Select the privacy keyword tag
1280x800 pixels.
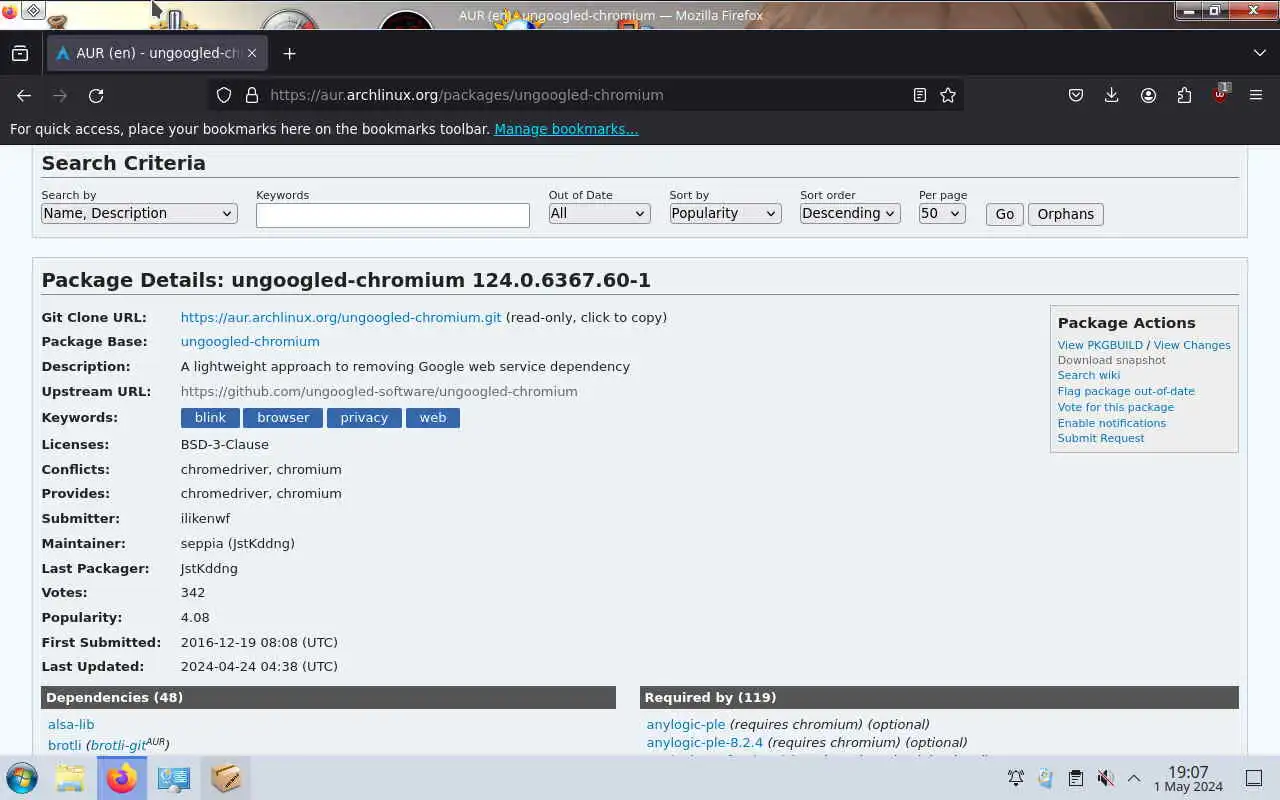[x=364, y=417]
